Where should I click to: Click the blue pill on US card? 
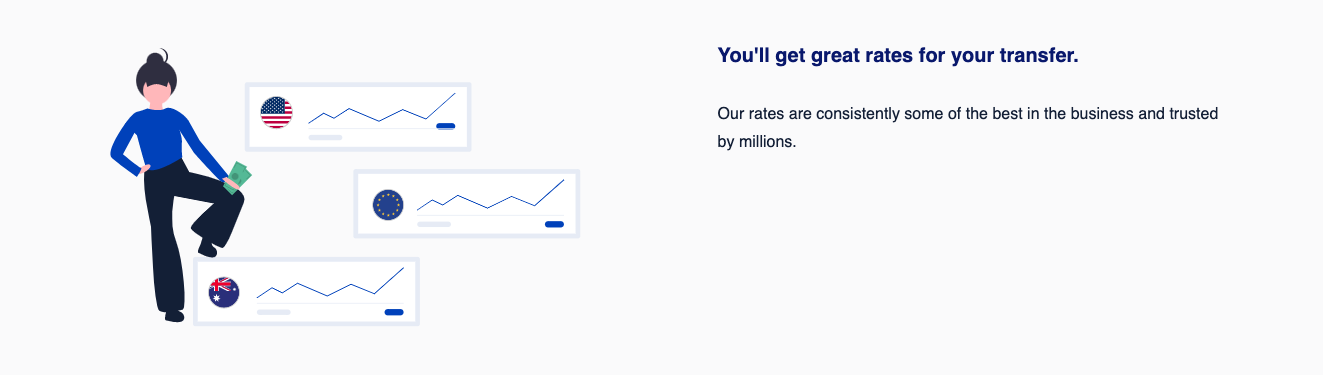coord(446,126)
